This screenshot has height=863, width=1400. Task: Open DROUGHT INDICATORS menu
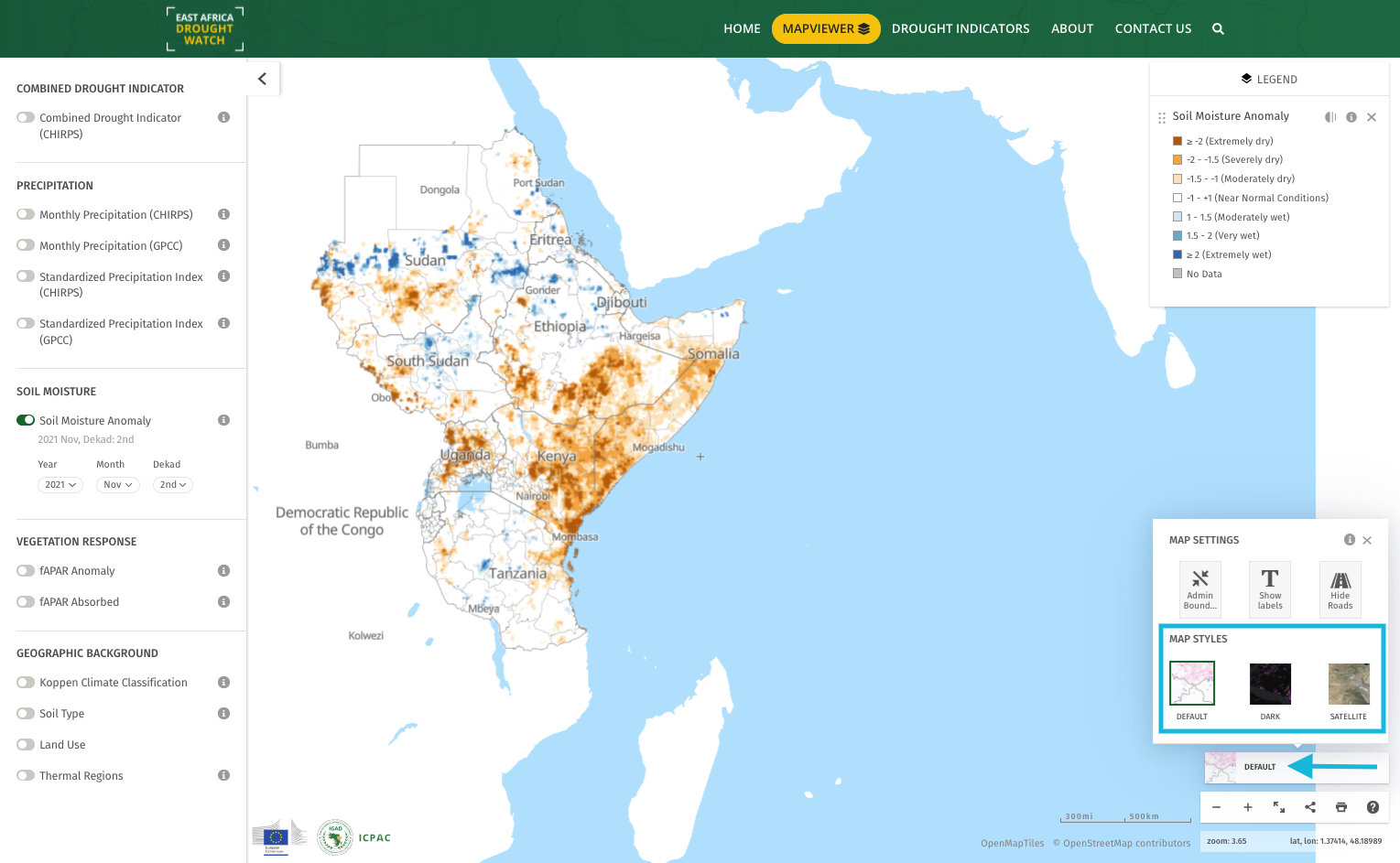point(960,28)
